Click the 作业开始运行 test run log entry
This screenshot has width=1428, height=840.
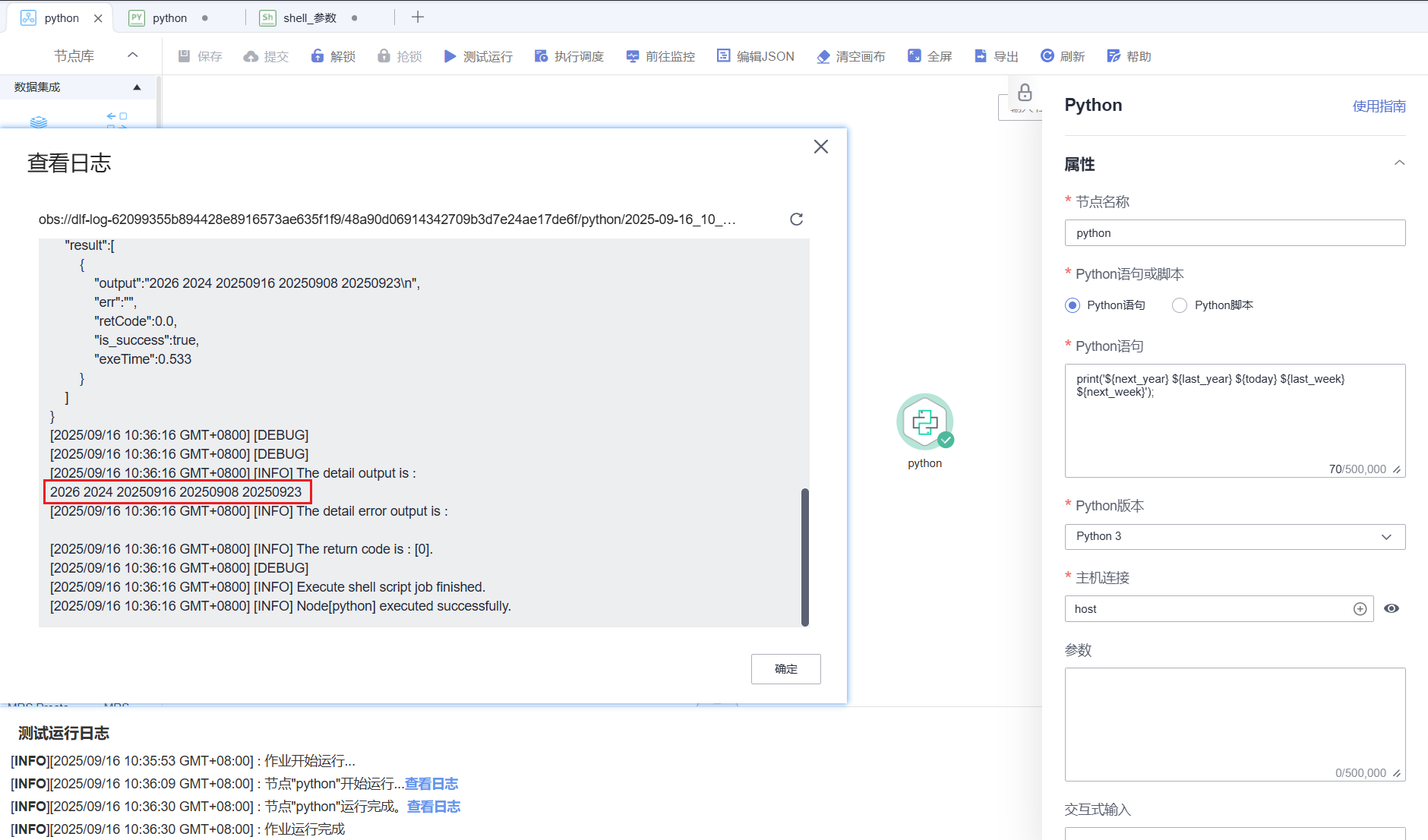point(183,761)
